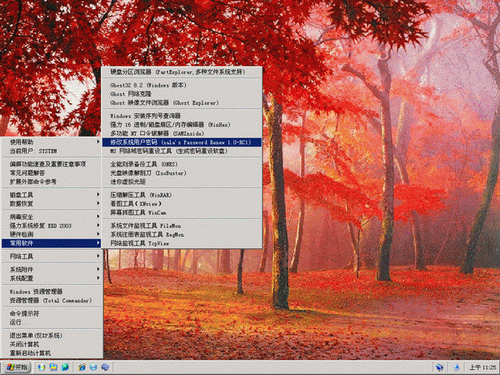Open the network computers tray icon

tap(440, 367)
